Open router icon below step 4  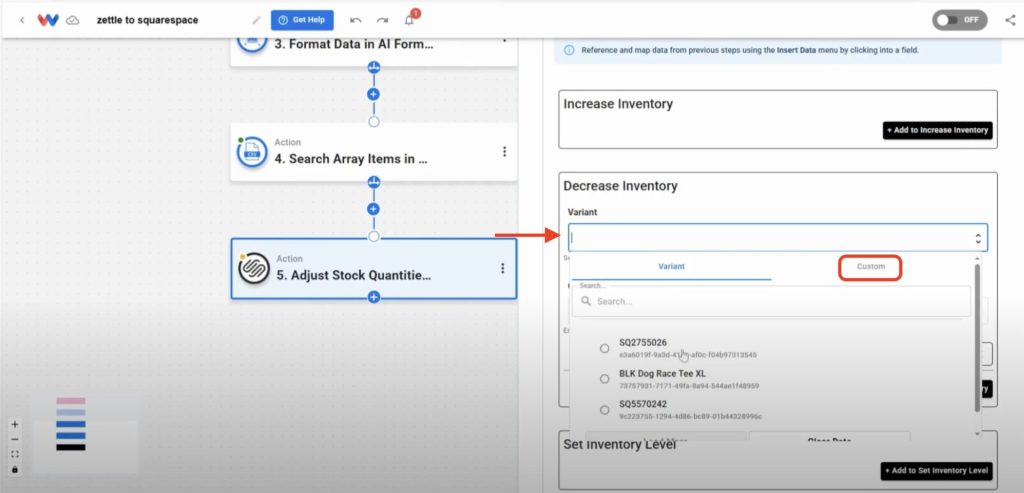(x=374, y=182)
